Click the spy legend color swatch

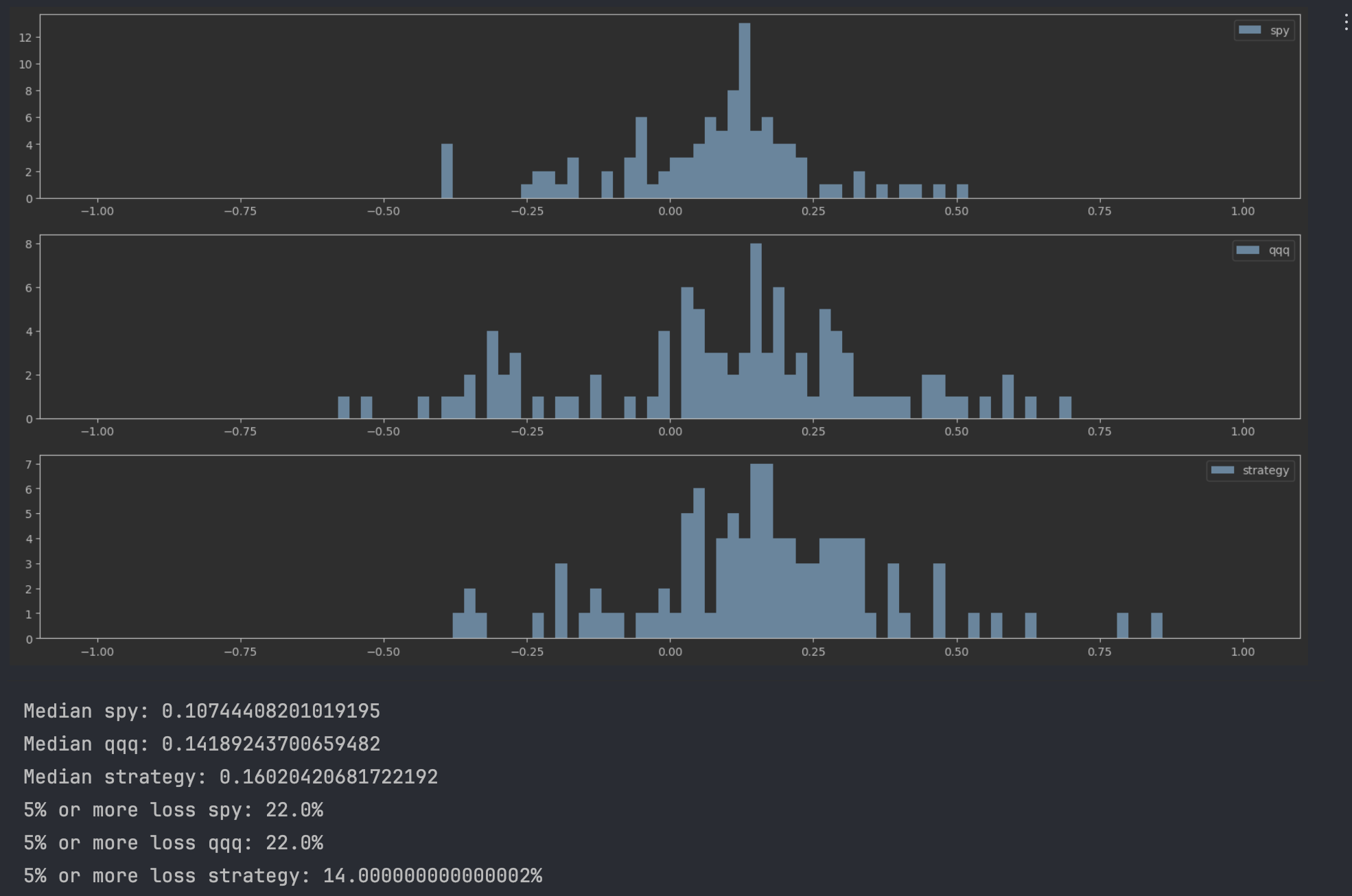1250,30
